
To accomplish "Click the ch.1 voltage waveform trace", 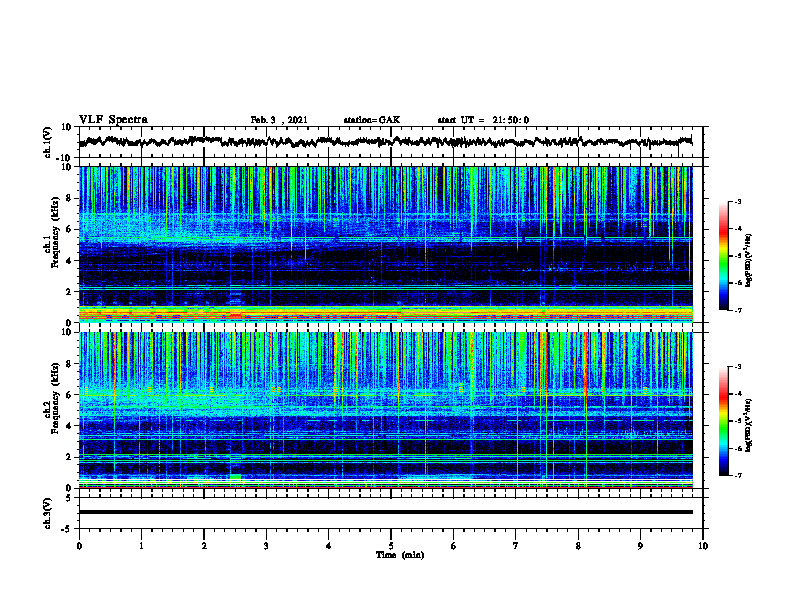I will [x=385, y=142].
